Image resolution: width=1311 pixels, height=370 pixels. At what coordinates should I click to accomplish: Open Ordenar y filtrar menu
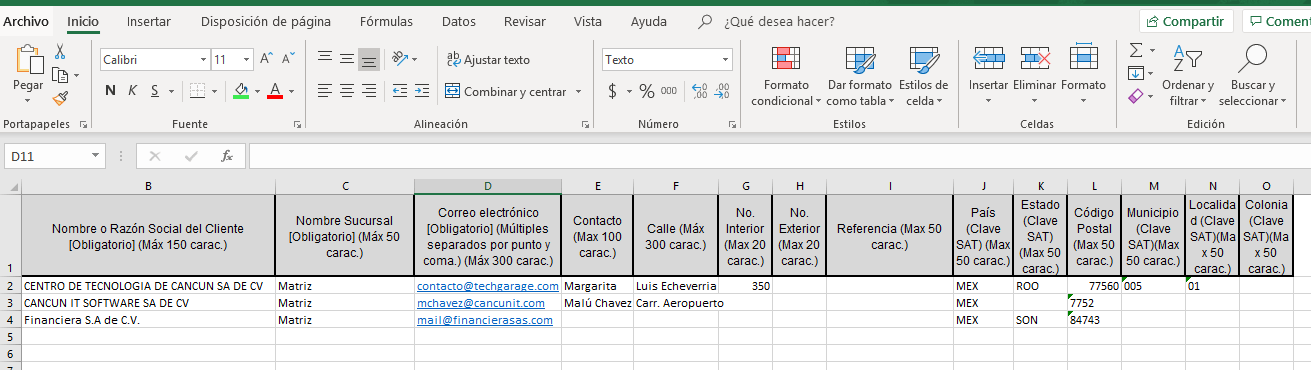[x=1188, y=76]
